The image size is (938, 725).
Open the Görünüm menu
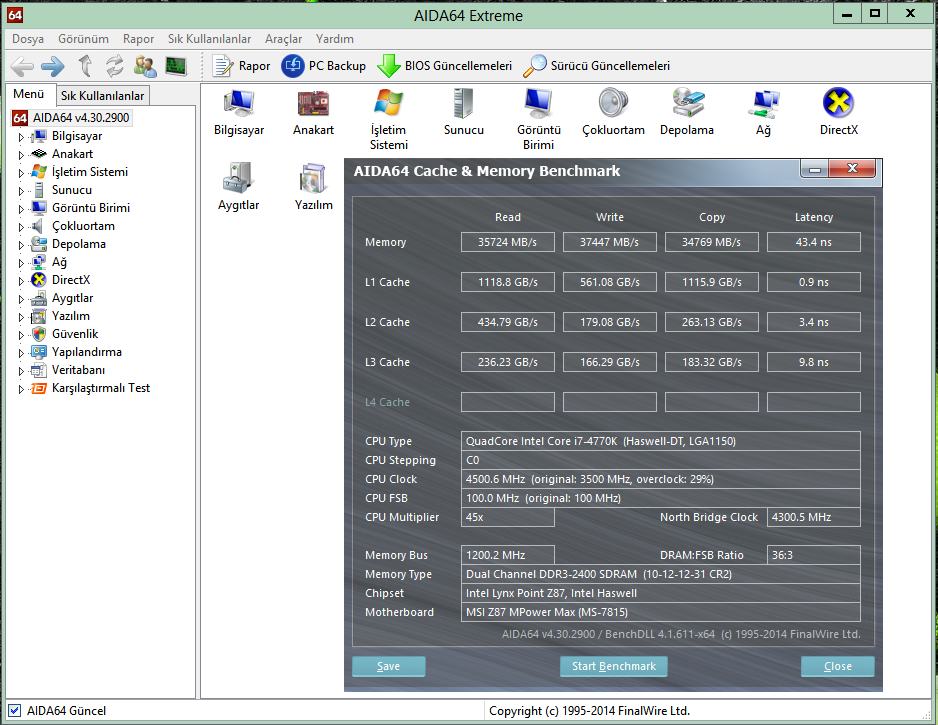83,39
